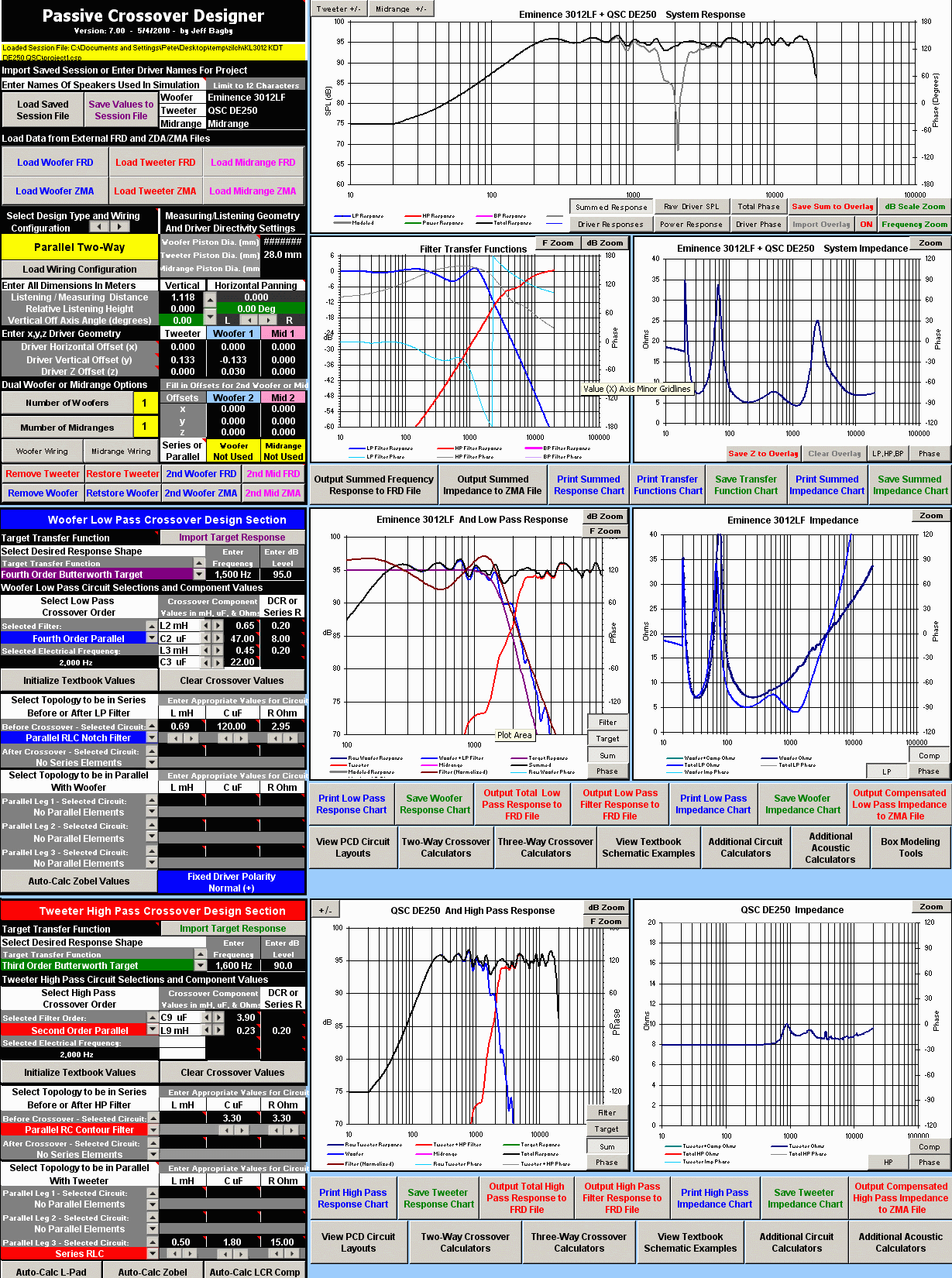Click Print Summed Response Chart
Viewport: 952px width, 1278px height.
pyautogui.click(x=589, y=485)
